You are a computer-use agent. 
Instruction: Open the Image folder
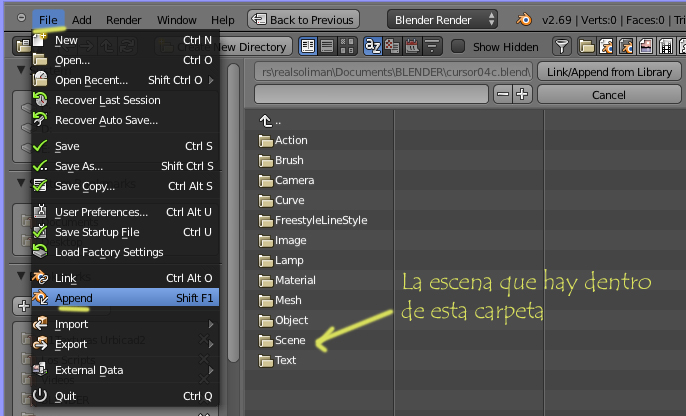282,241
